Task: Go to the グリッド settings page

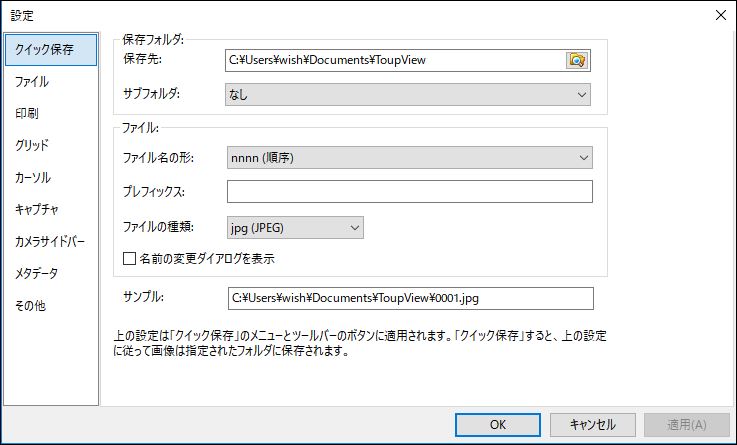Action: pyautogui.click(x=32, y=145)
